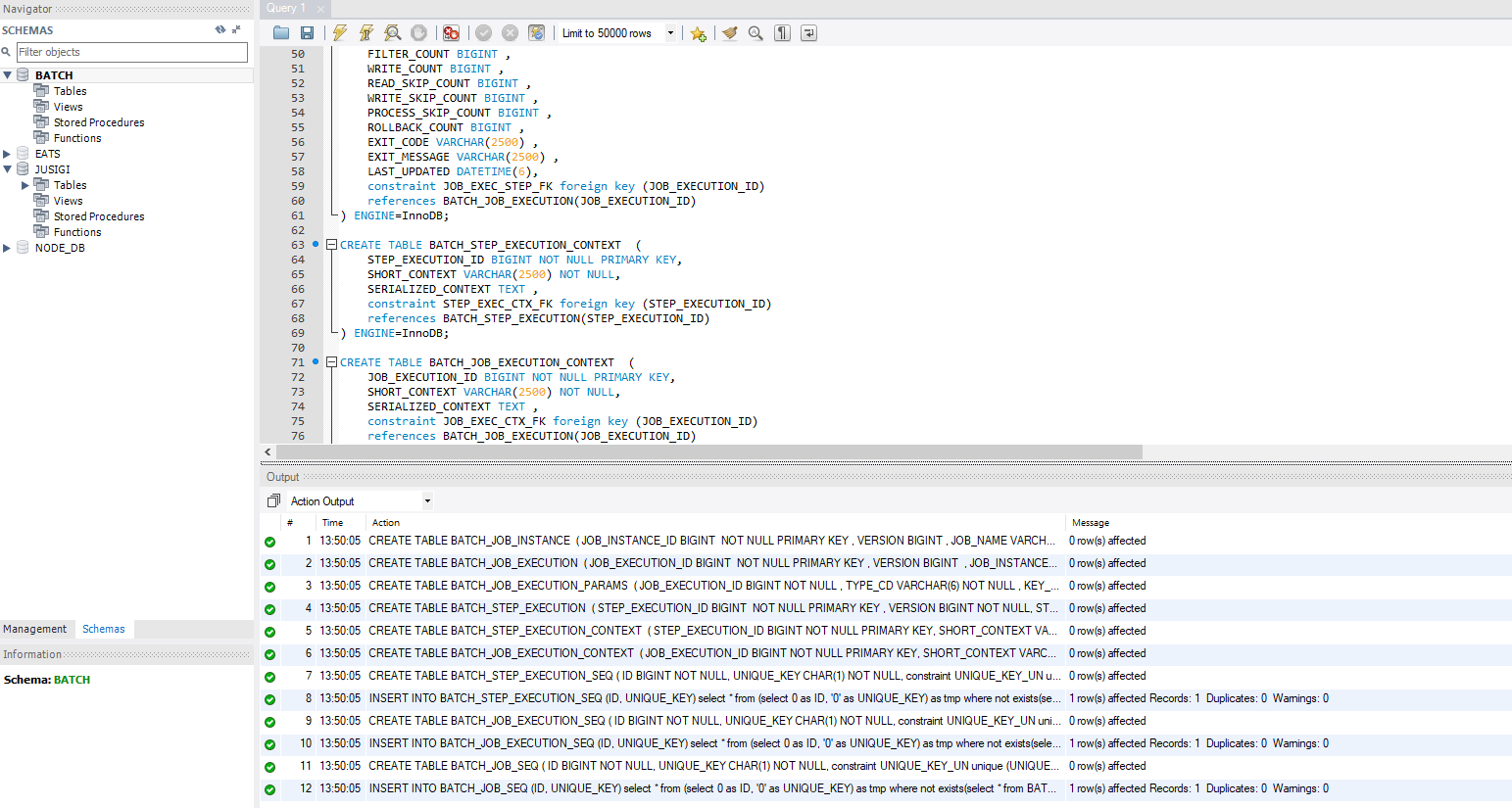
Task: Toggle word wrapping icon in editor toolbar
Action: tap(808, 33)
